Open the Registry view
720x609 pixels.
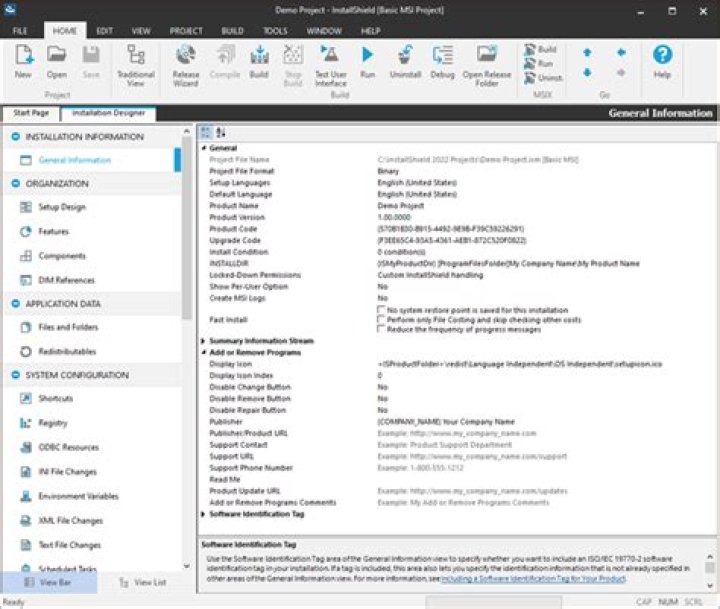[x=53, y=423]
